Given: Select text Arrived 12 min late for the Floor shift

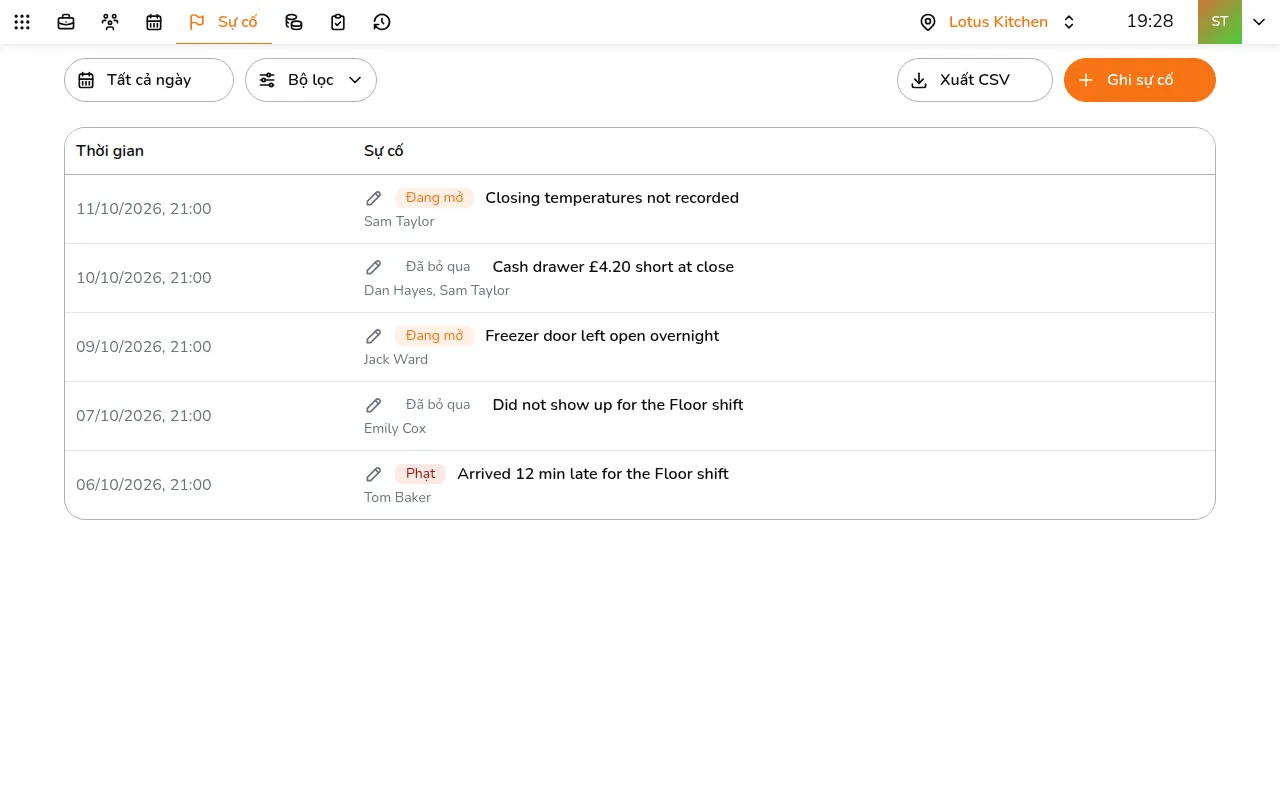Looking at the screenshot, I should (x=593, y=474).
